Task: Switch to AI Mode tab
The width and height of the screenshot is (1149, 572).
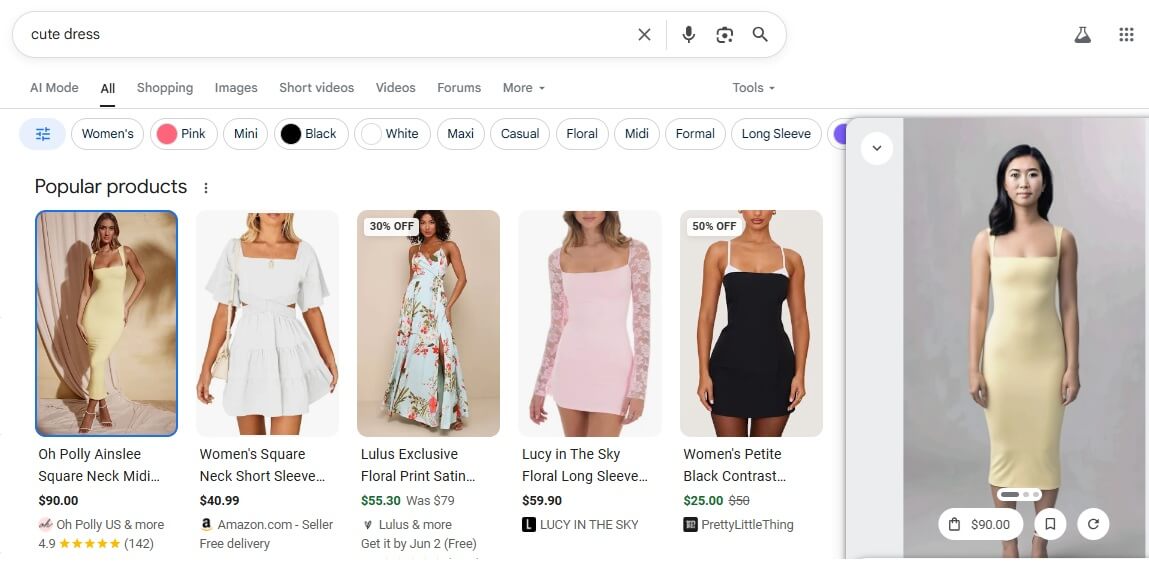Action: [x=54, y=88]
